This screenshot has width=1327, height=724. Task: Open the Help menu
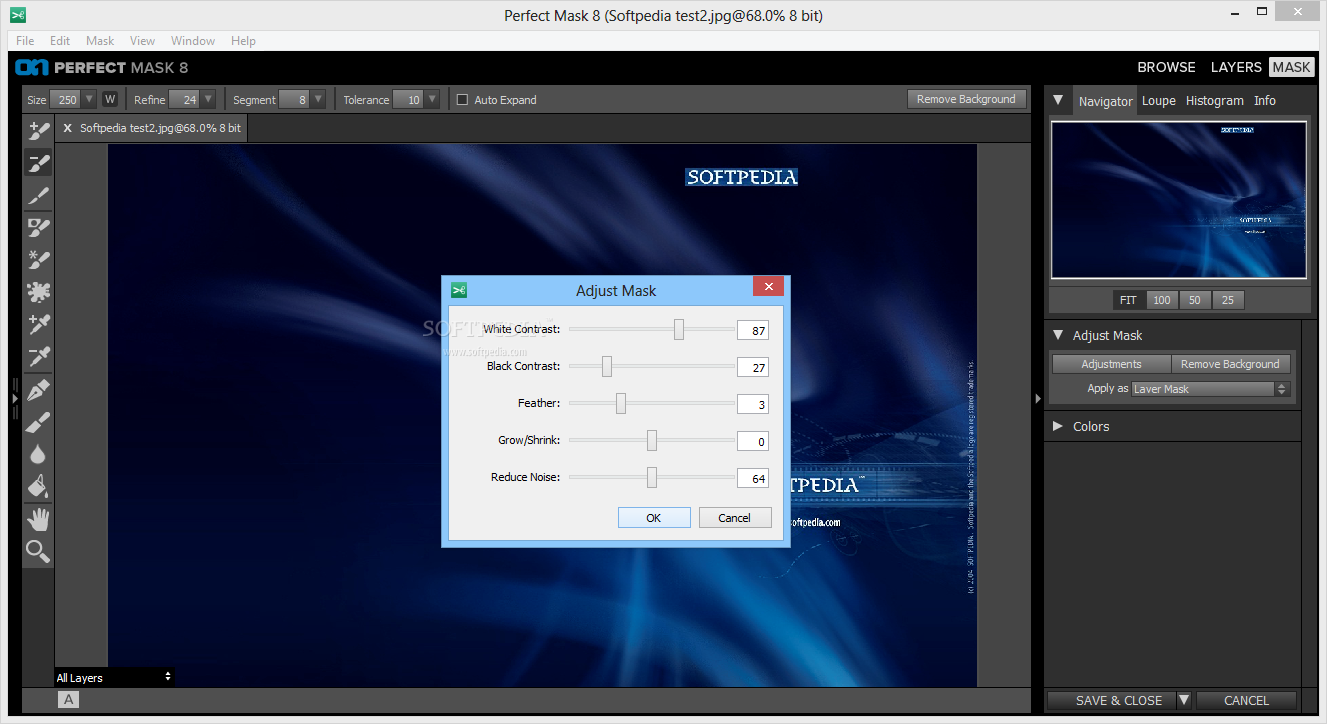(244, 41)
